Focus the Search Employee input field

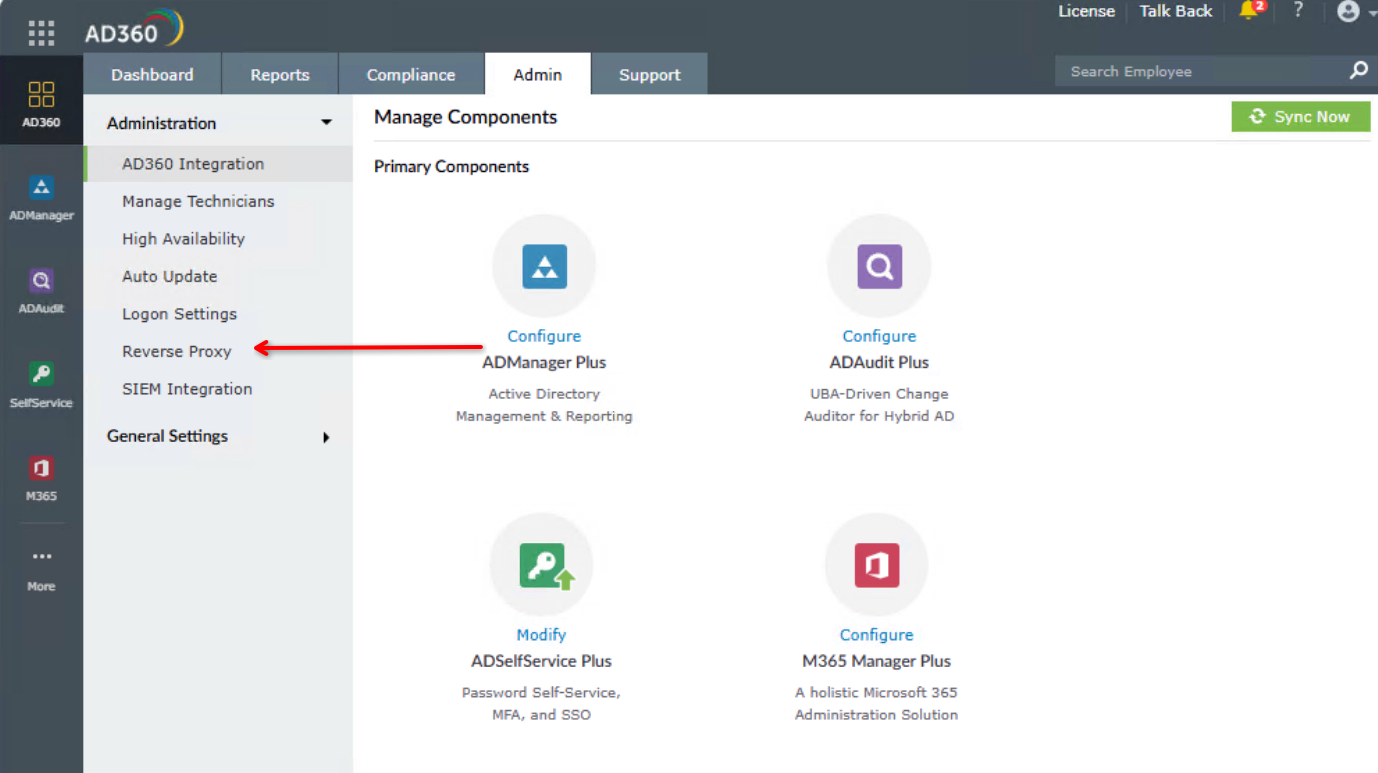[x=1200, y=71]
